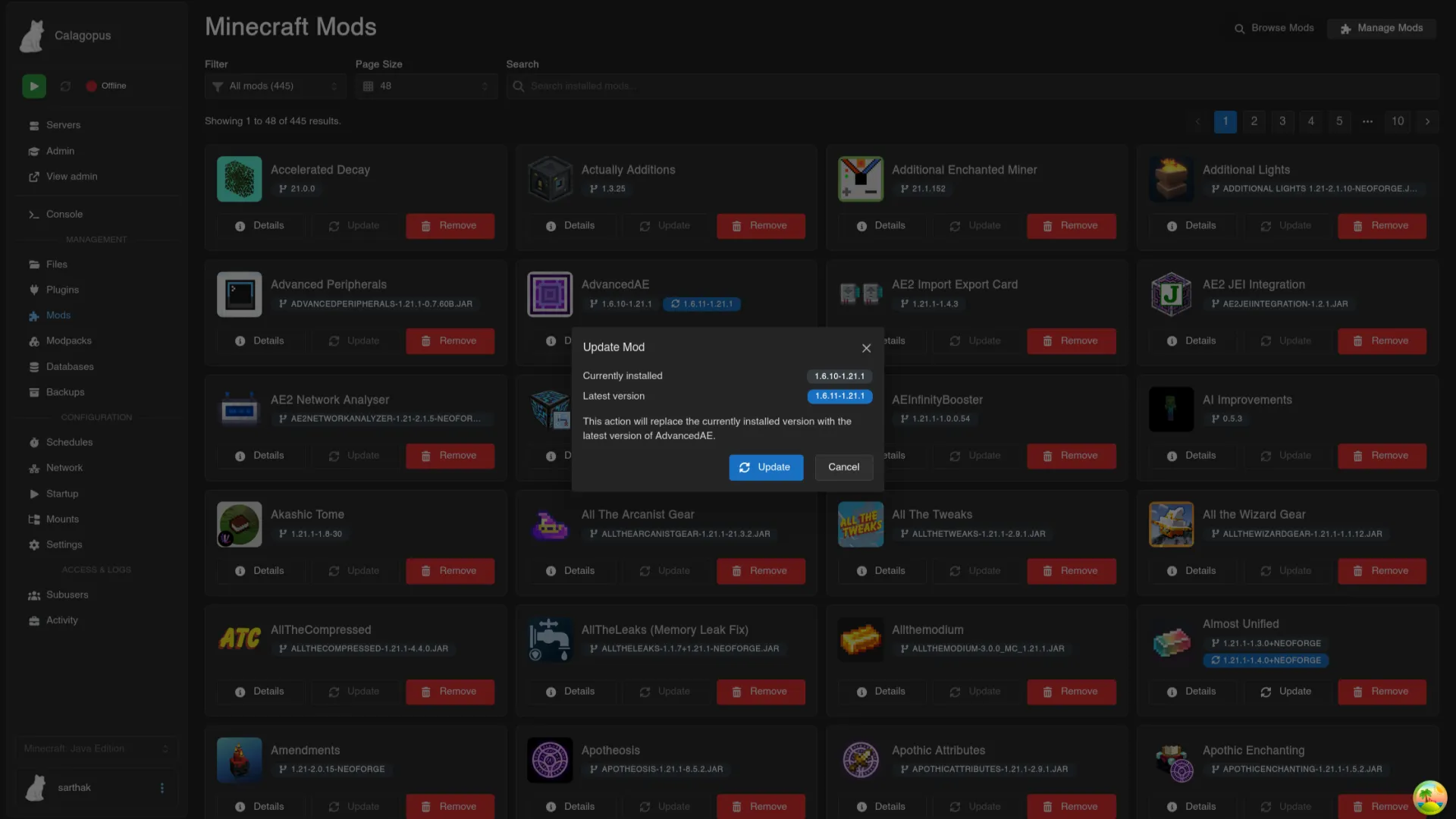Expand the Page Size 48 dropdown
This screenshot has width=1456, height=819.
425,86
